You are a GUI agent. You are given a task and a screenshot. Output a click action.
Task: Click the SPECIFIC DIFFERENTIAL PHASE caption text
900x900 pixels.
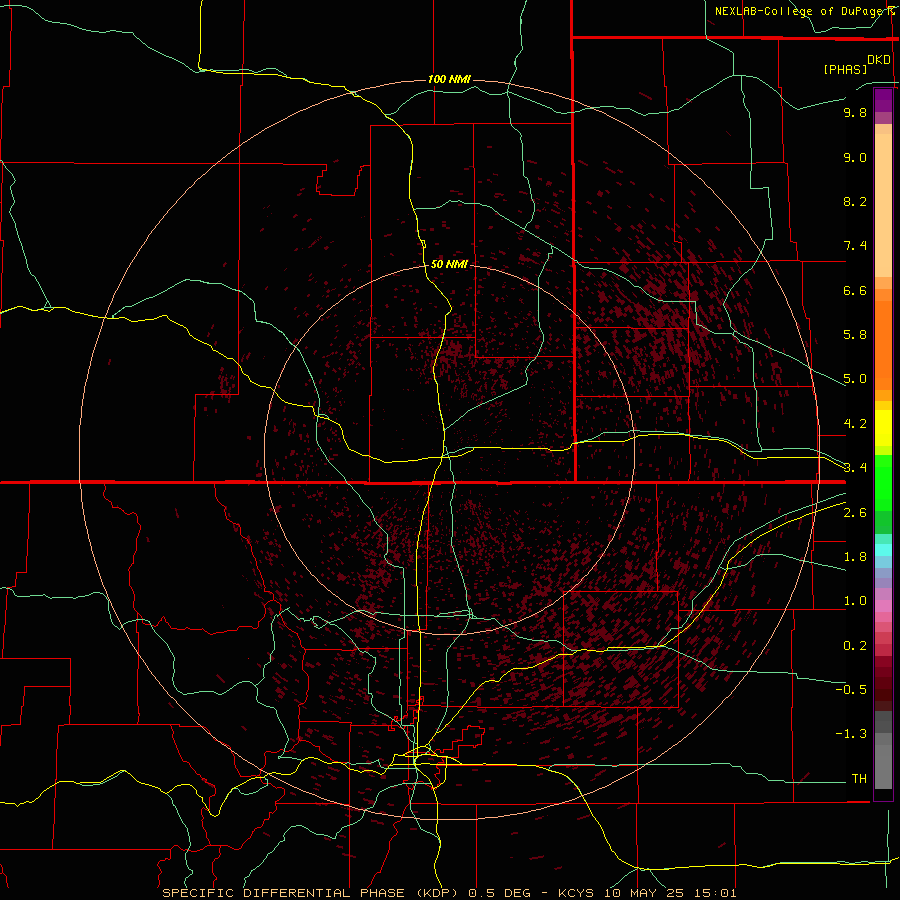click(x=284, y=893)
